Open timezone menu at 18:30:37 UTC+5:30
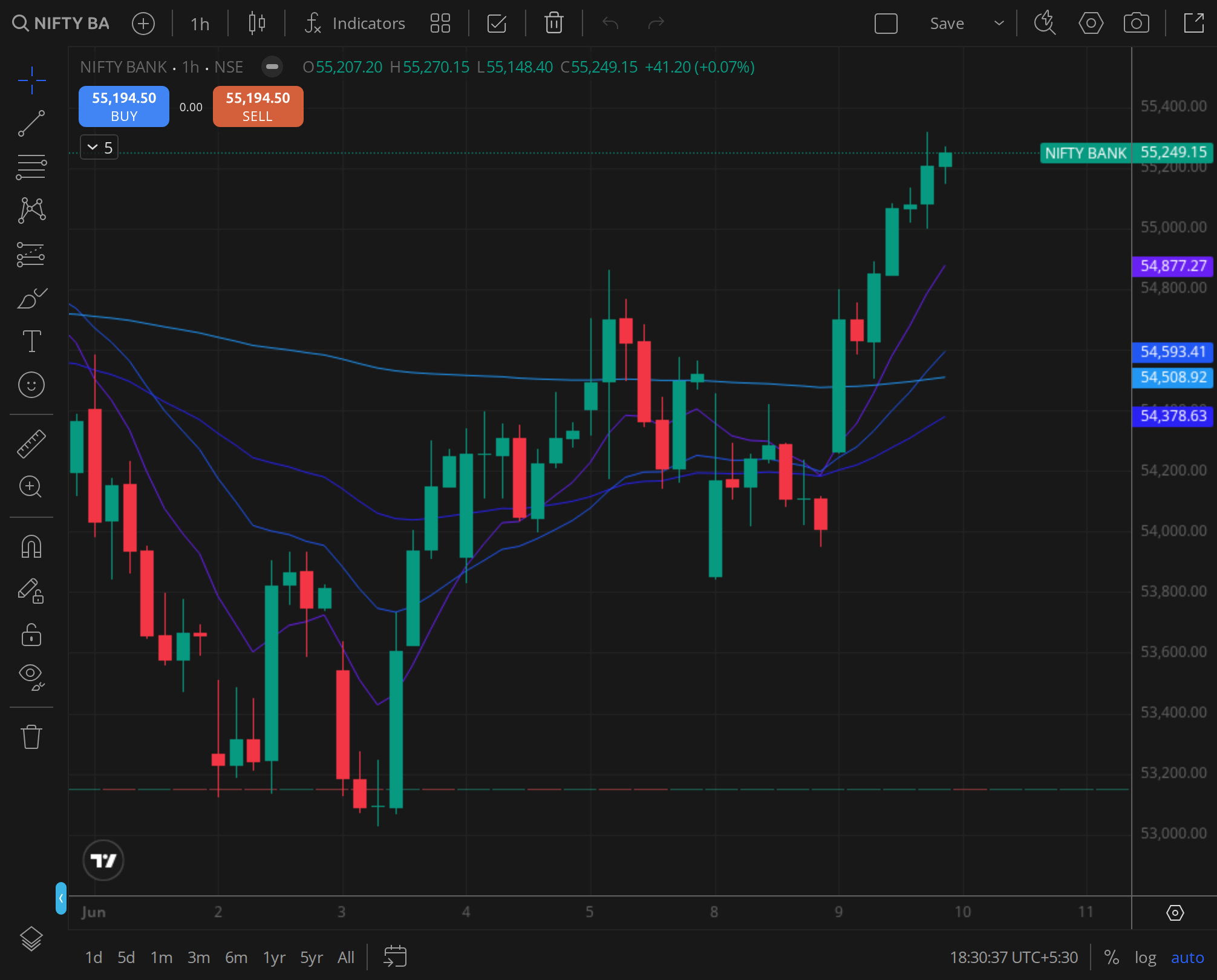 coord(1014,958)
